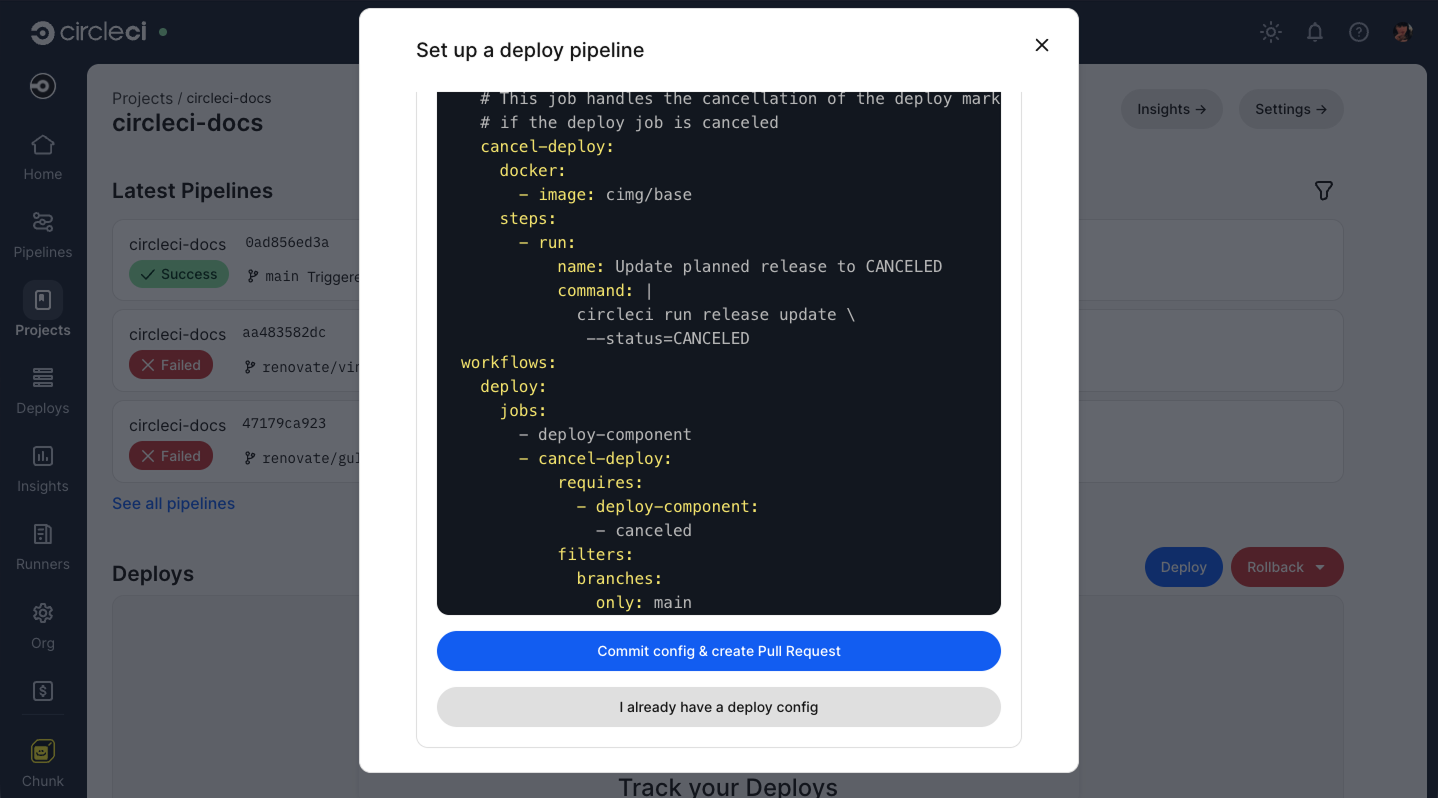Open Insights from the sidebar
Viewport: 1438px width, 798px height.
[x=42, y=468]
